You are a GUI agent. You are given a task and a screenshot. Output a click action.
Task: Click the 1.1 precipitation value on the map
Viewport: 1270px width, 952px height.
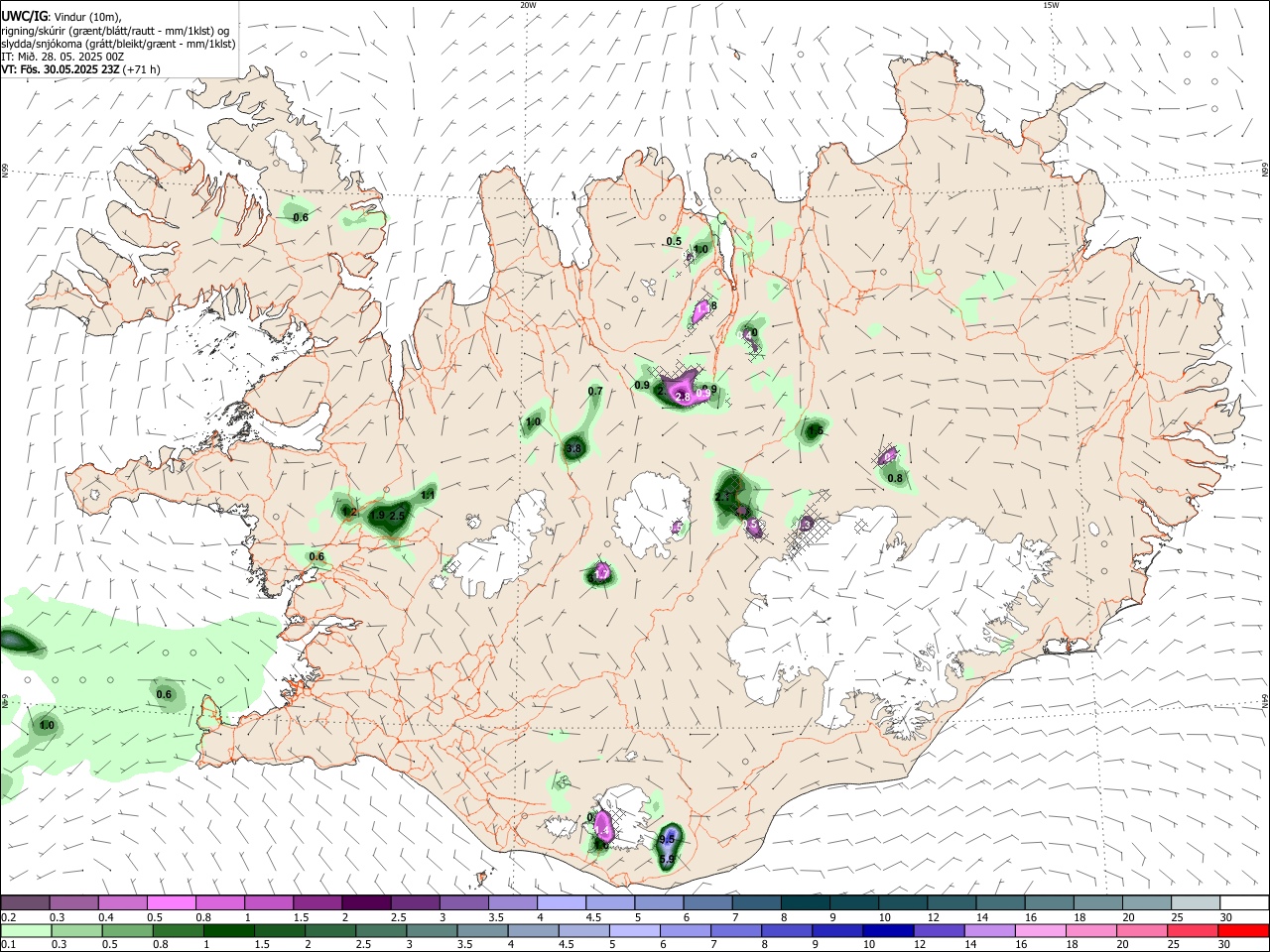(x=429, y=494)
